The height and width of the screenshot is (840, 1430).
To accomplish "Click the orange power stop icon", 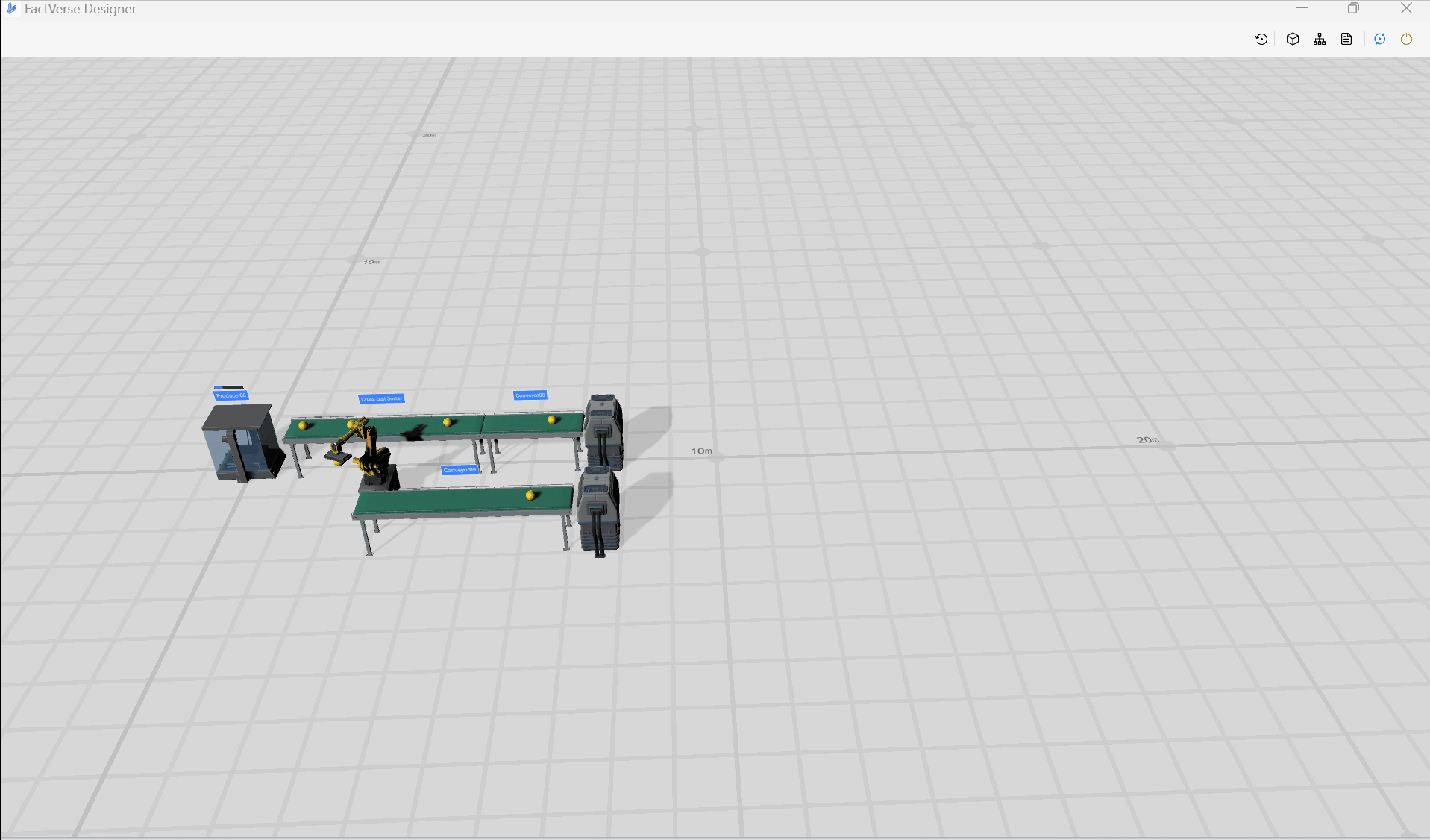I will [x=1406, y=39].
